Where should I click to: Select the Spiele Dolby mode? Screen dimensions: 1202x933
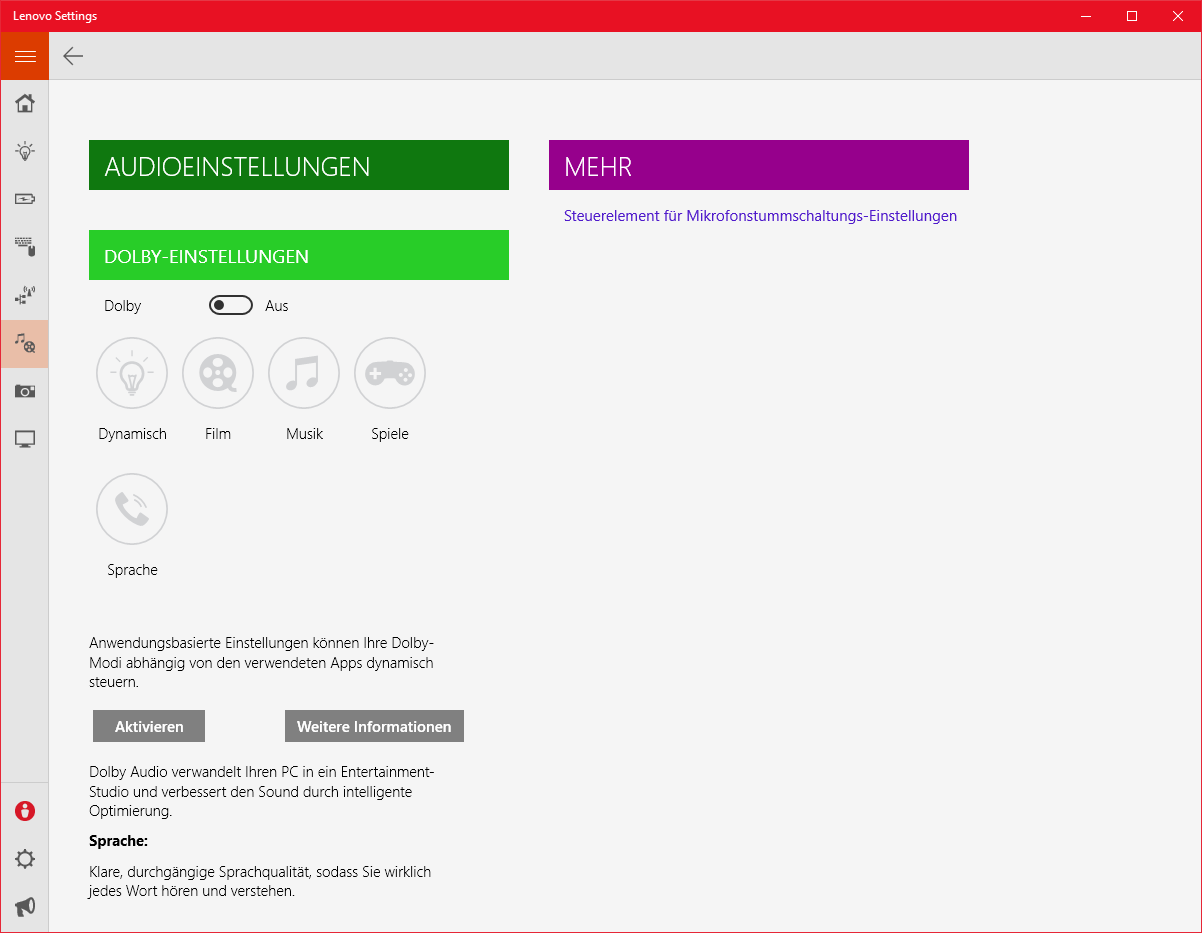390,374
